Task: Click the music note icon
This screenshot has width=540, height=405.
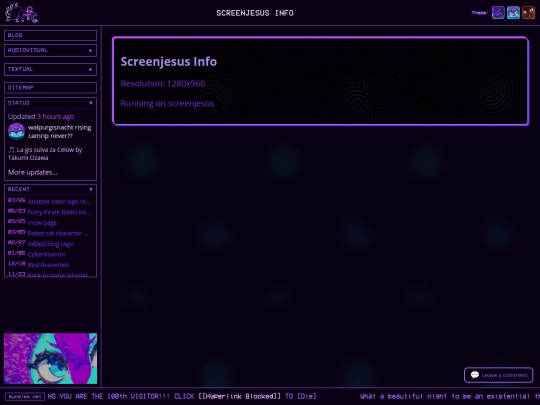Action: [x=11, y=150]
